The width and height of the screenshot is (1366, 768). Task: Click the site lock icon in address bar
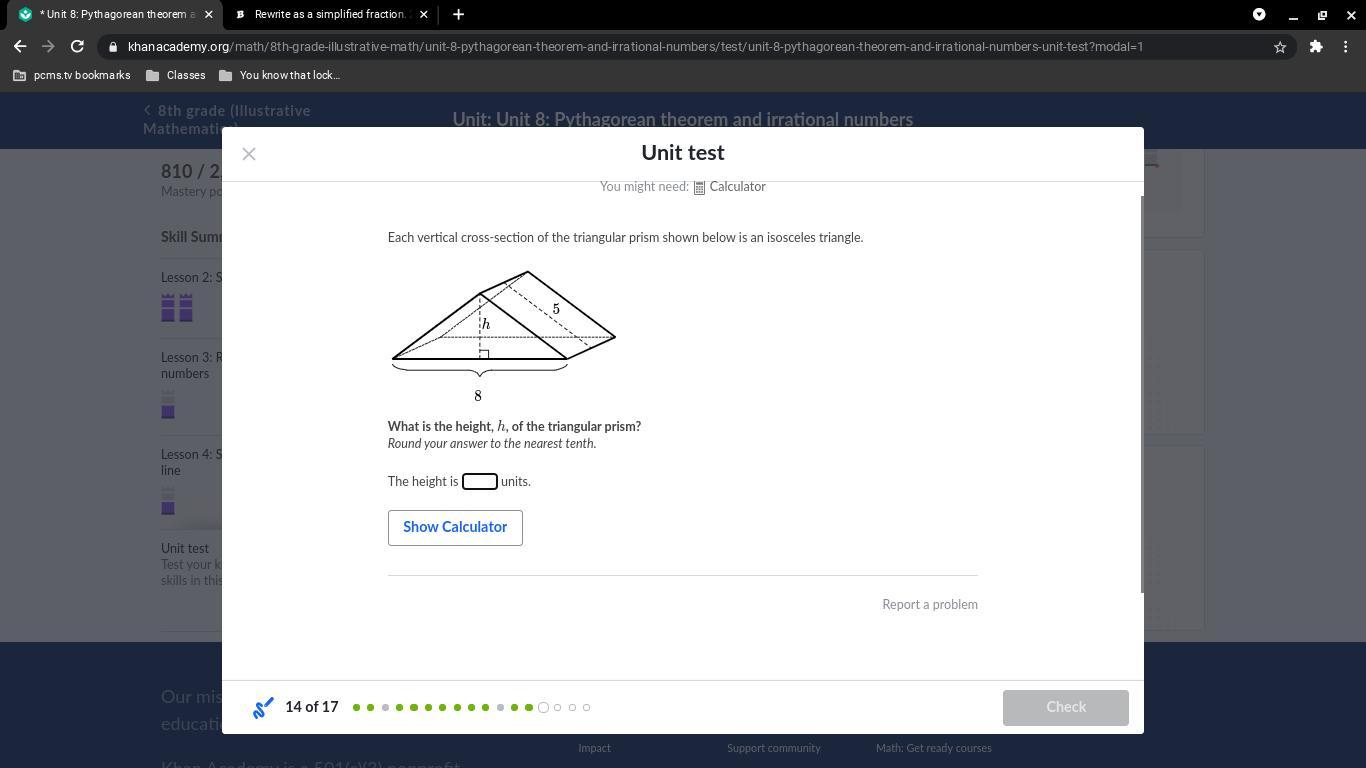click(114, 47)
